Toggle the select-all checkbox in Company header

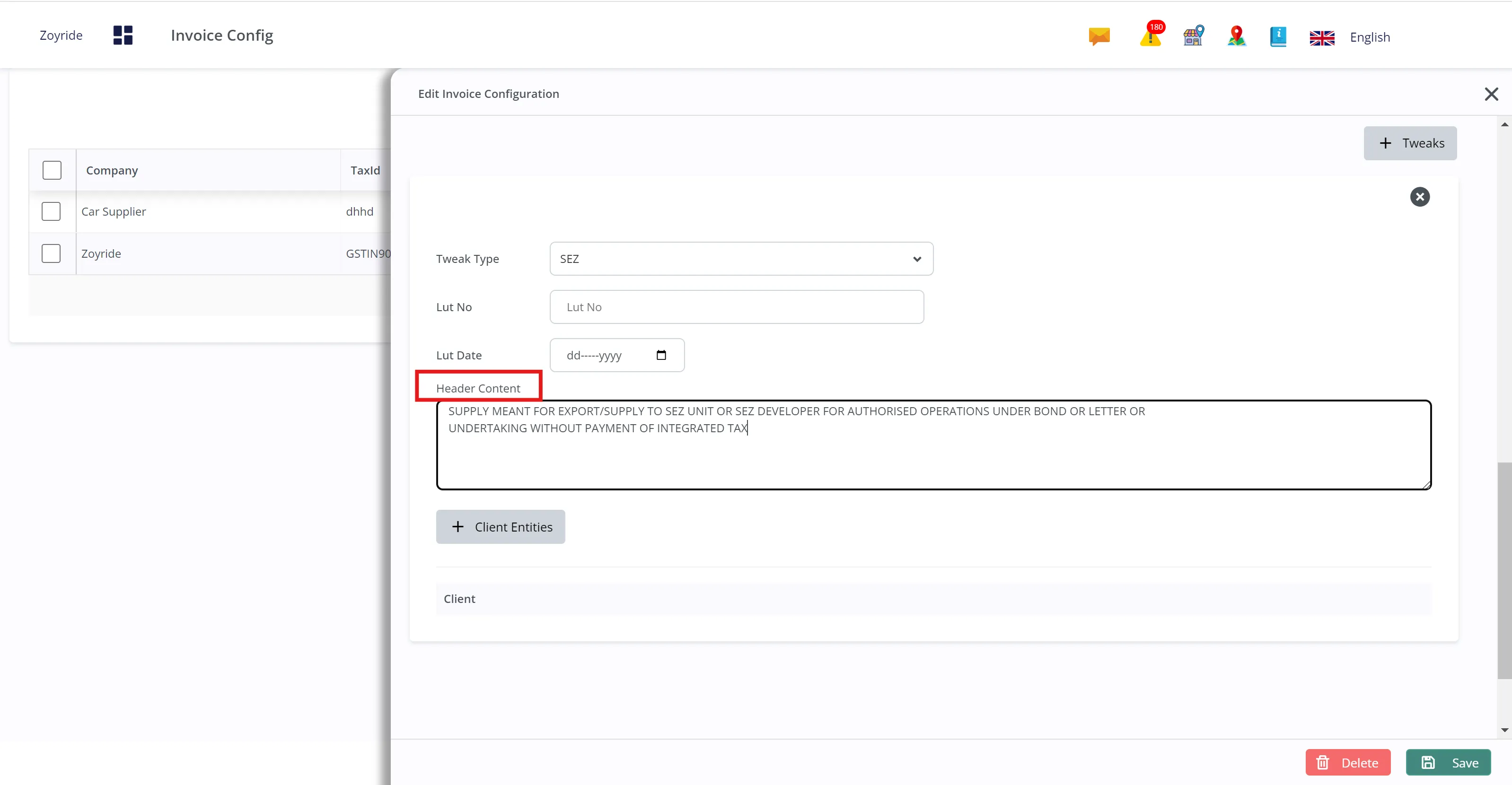coord(52,170)
